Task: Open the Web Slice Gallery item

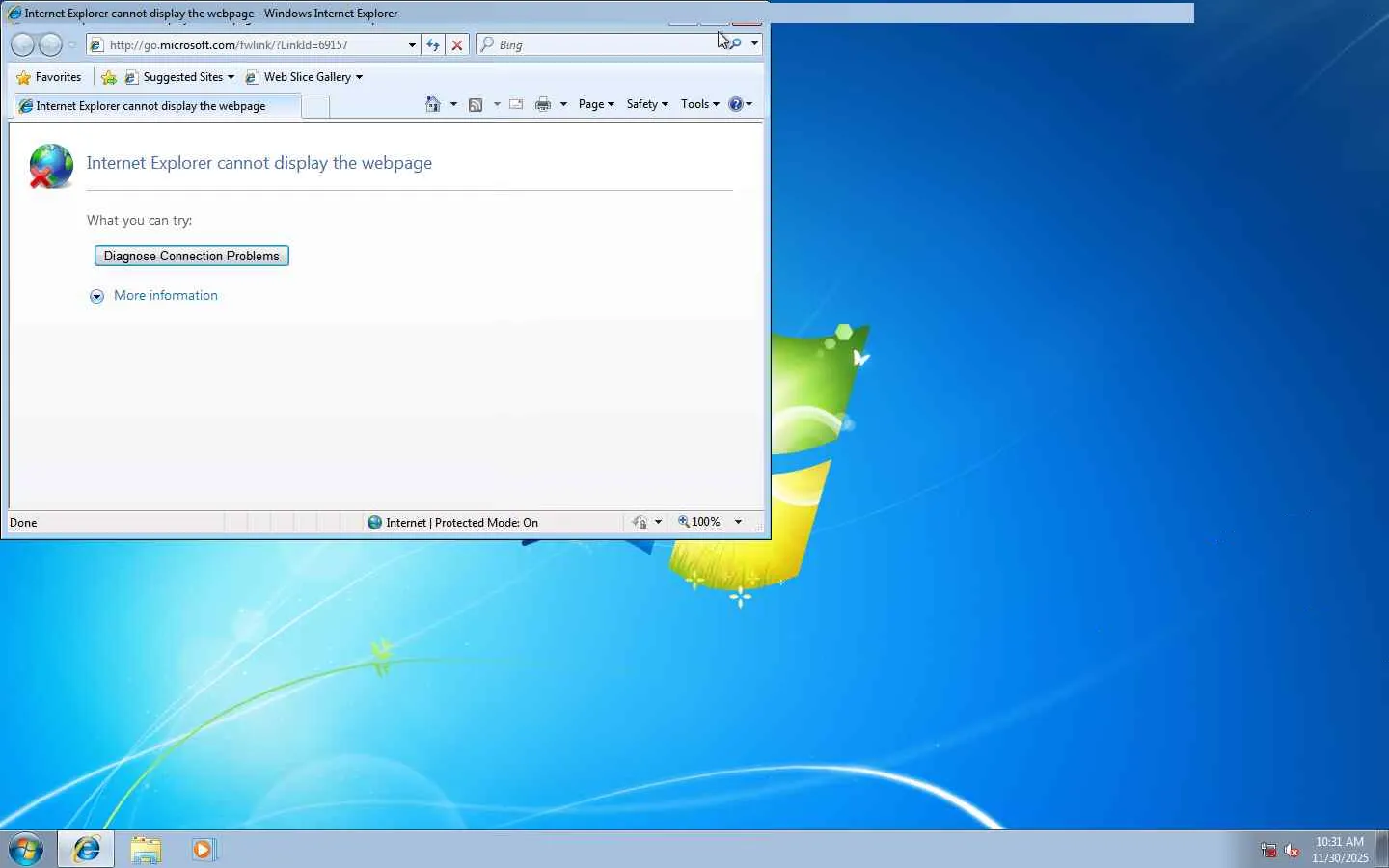Action: [304, 77]
